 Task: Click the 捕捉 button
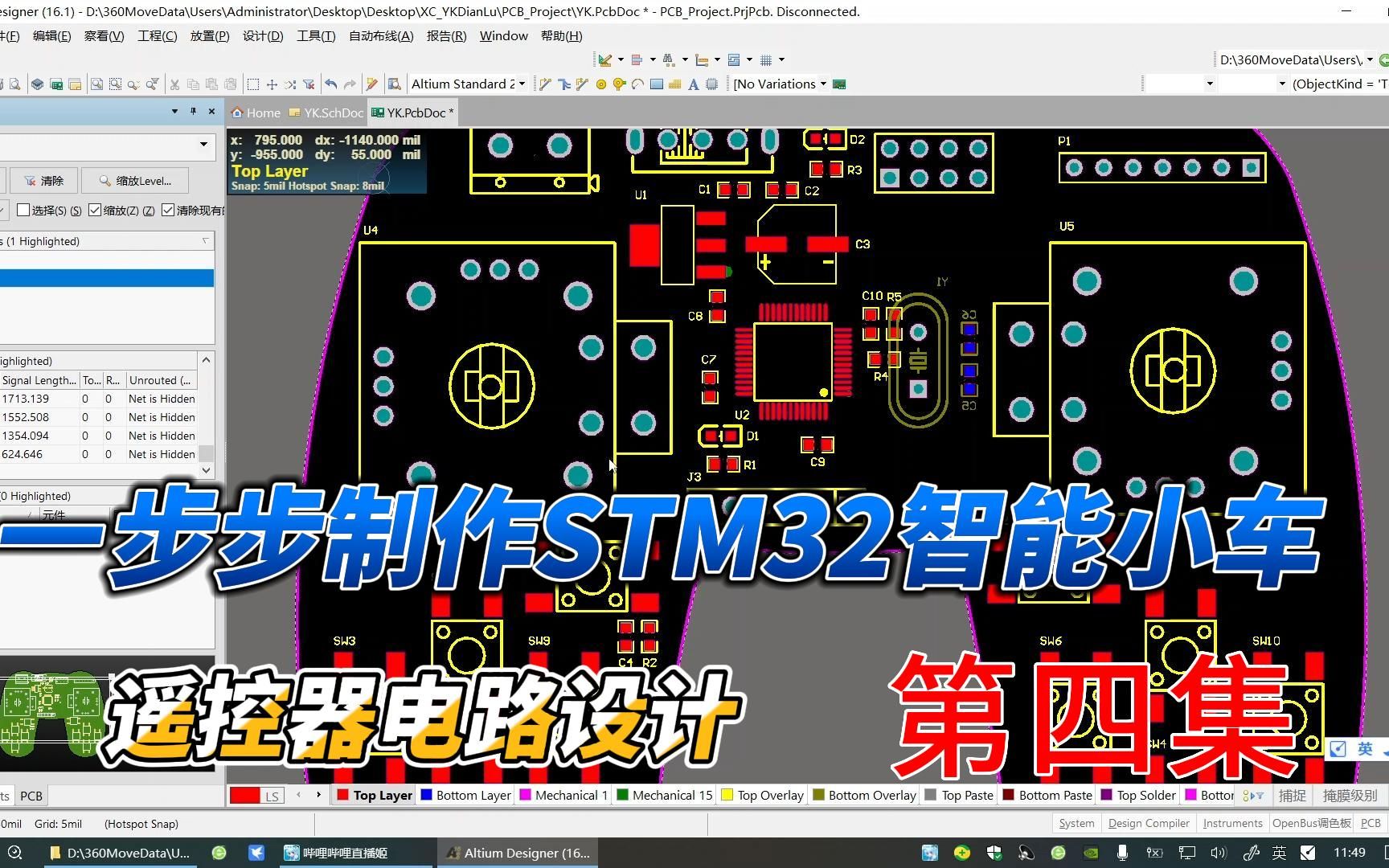[1293, 795]
